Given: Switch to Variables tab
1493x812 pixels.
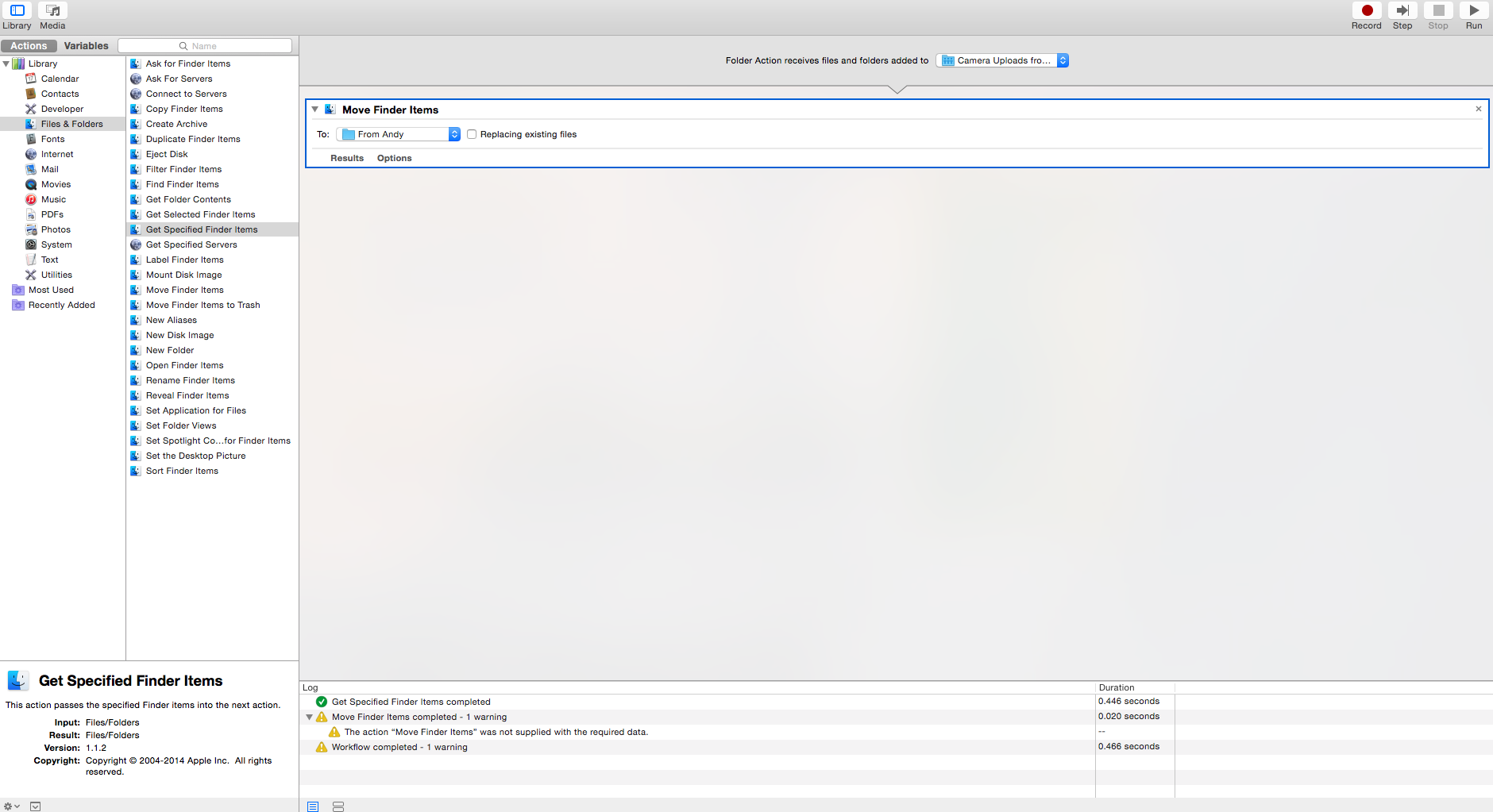Looking at the screenshot, I should 86,46.
